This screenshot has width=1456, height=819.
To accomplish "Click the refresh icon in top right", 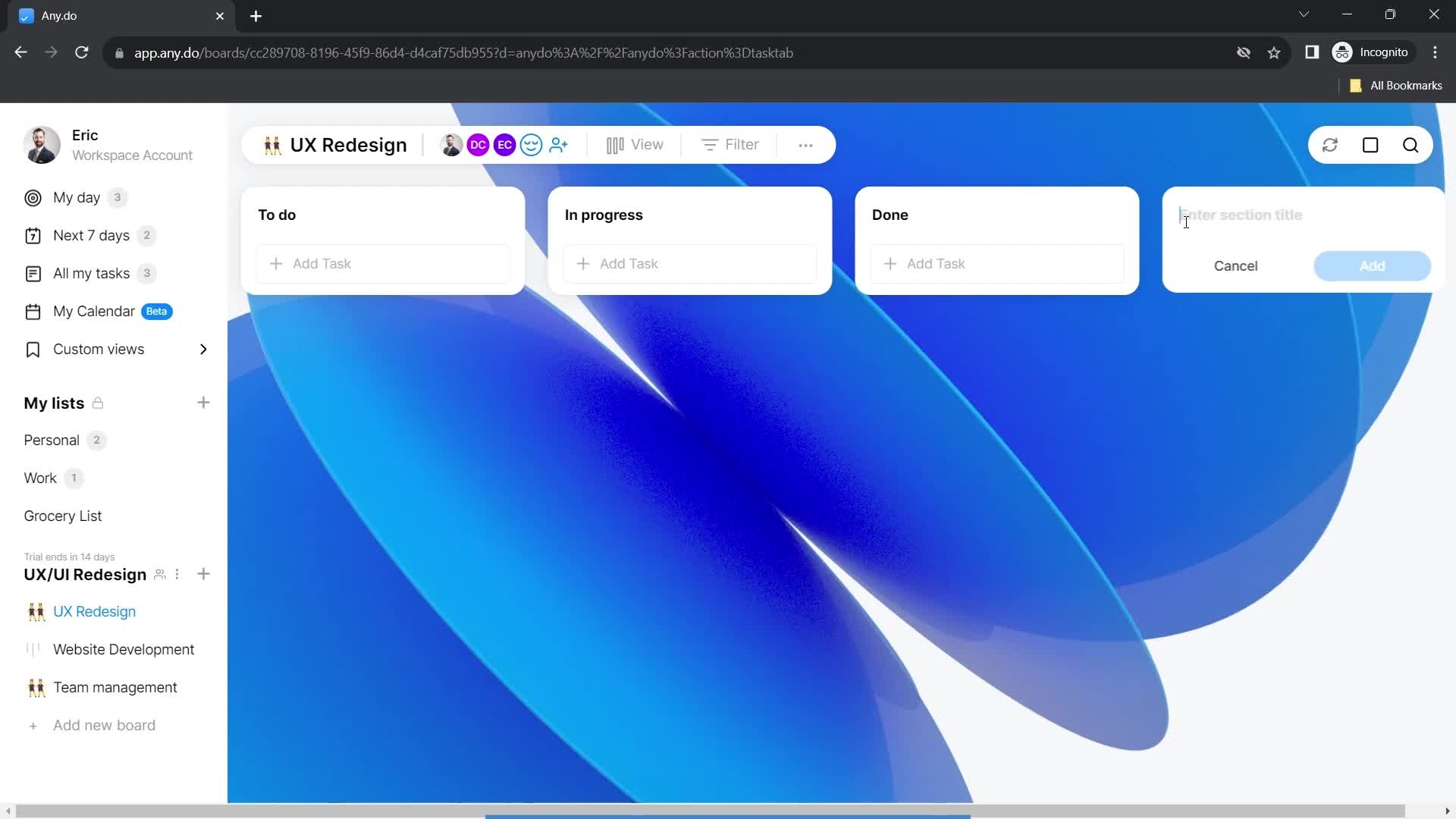I will coord(1330,145).
